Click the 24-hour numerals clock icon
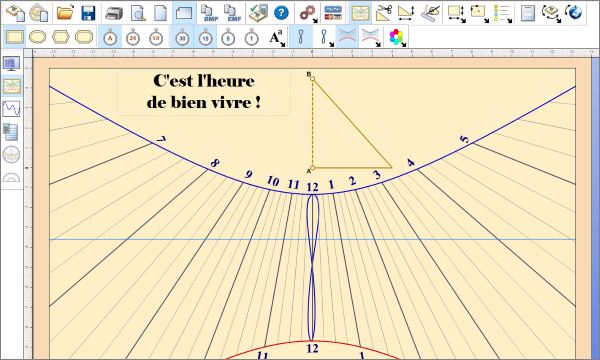 click(x=133, y=37)
